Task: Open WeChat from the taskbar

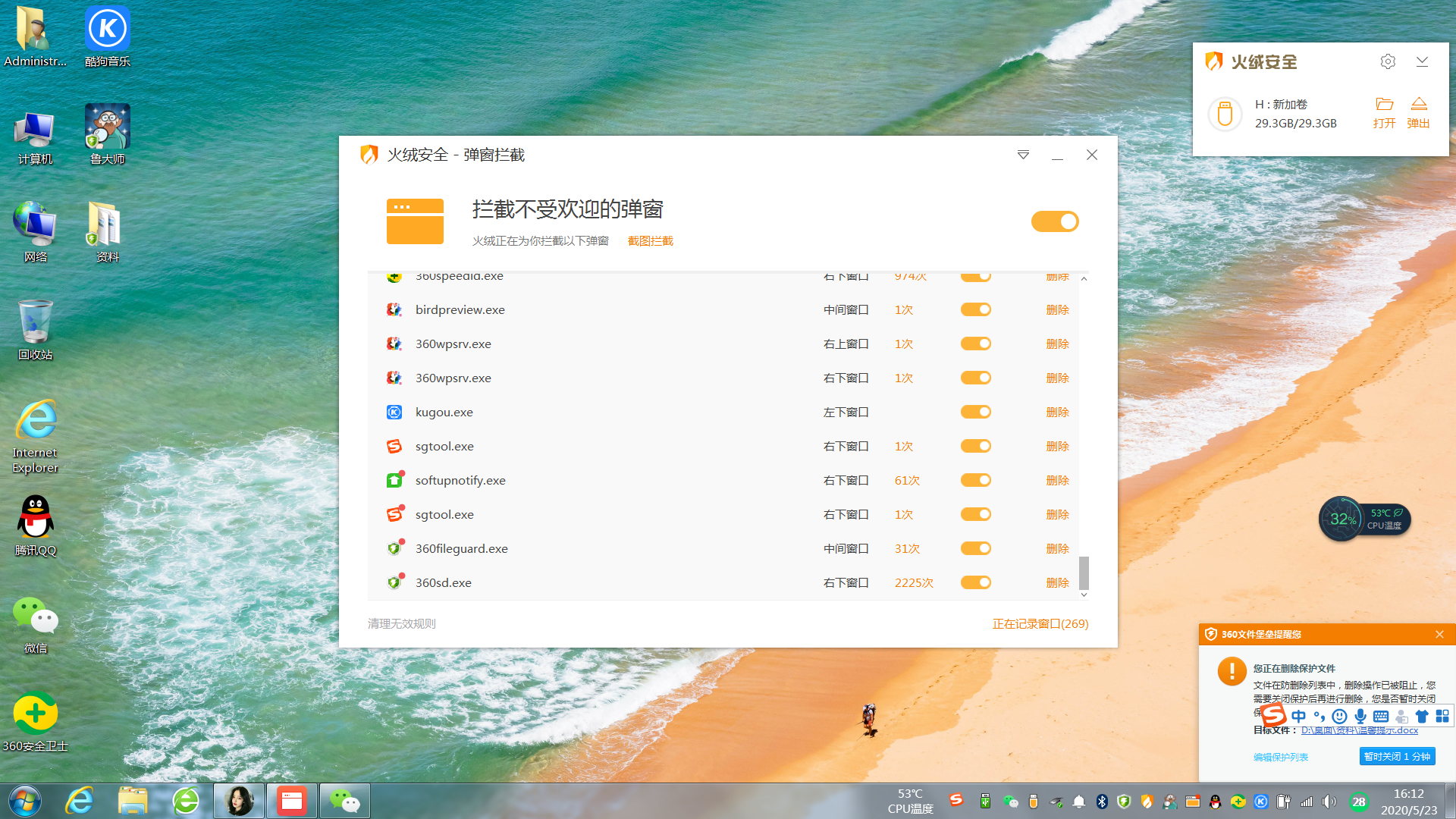Action: coord(345,801)
